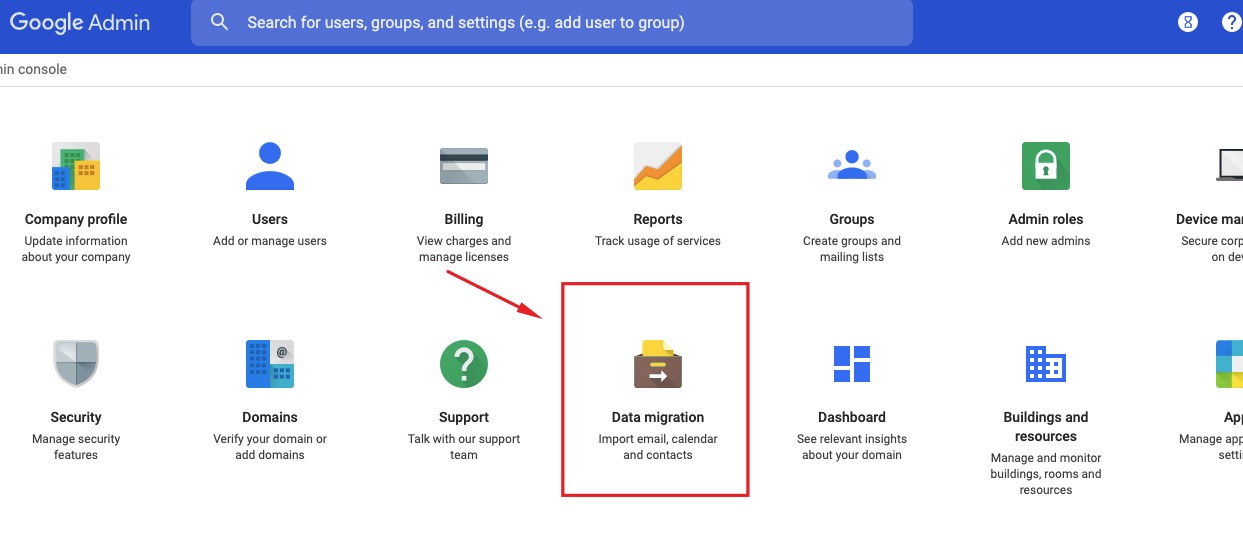The height and width of the screenshot is (549, 1243).
Task: Click the Google Admin logo
Action: tap(78, 22)
